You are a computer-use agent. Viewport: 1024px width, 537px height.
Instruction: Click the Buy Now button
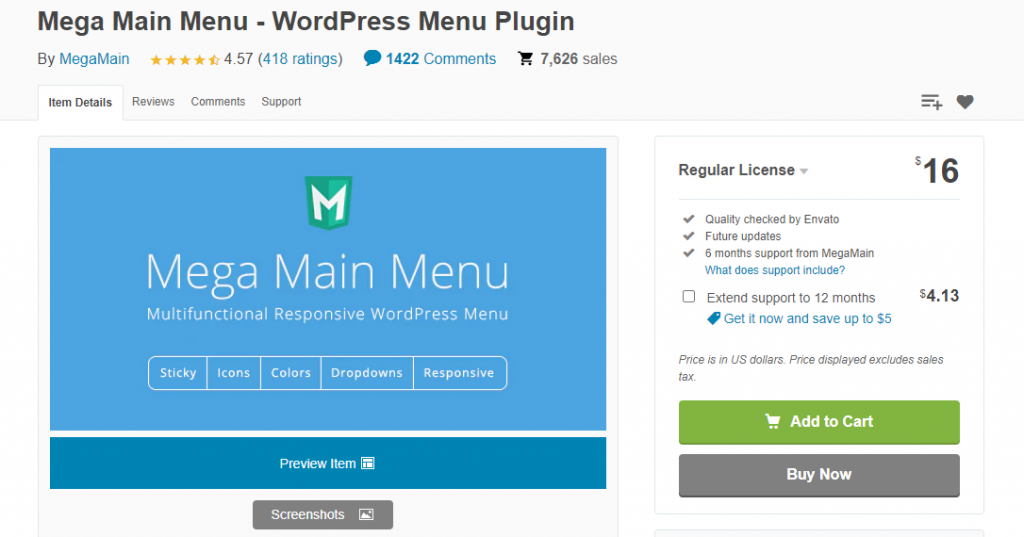pyautogui.click(x=819, y=475)
